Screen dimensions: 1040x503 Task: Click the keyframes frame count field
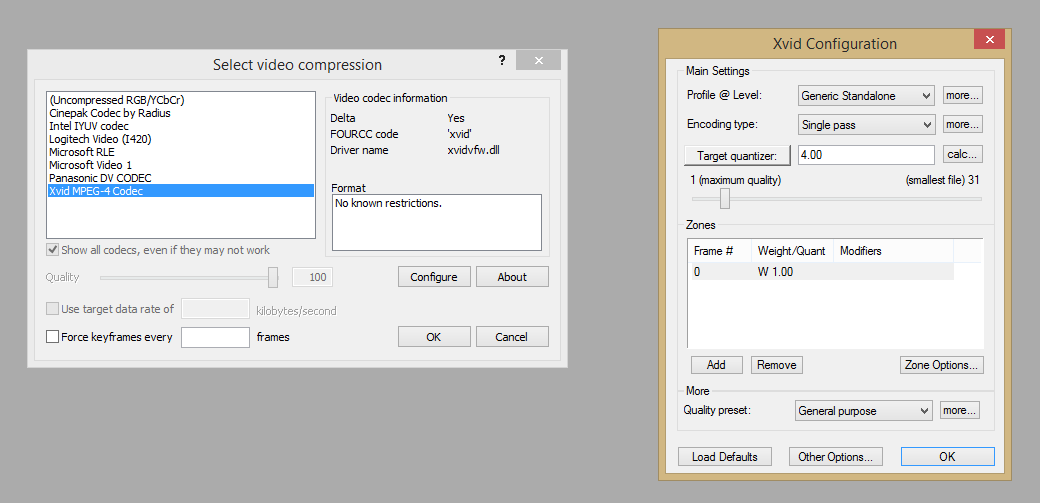(215, 338)
